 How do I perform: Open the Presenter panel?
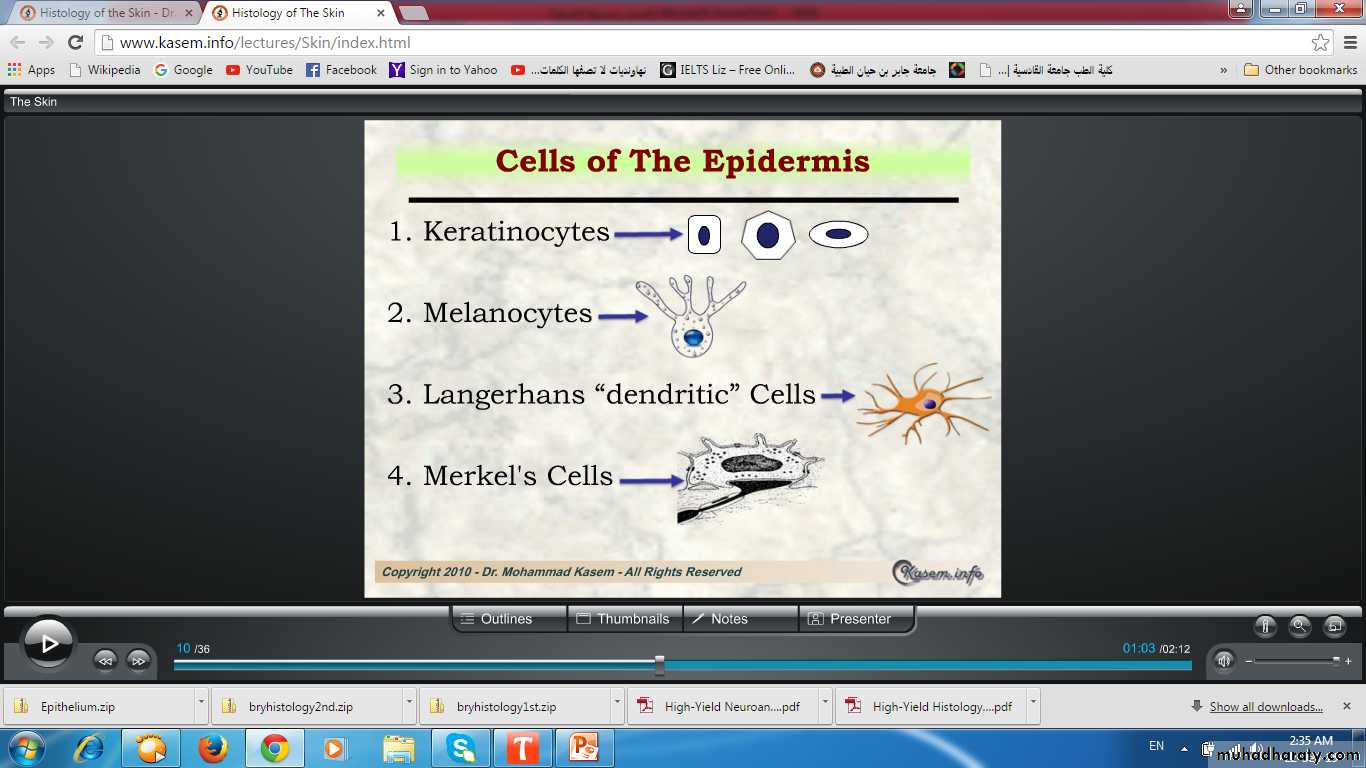[856, 619]
